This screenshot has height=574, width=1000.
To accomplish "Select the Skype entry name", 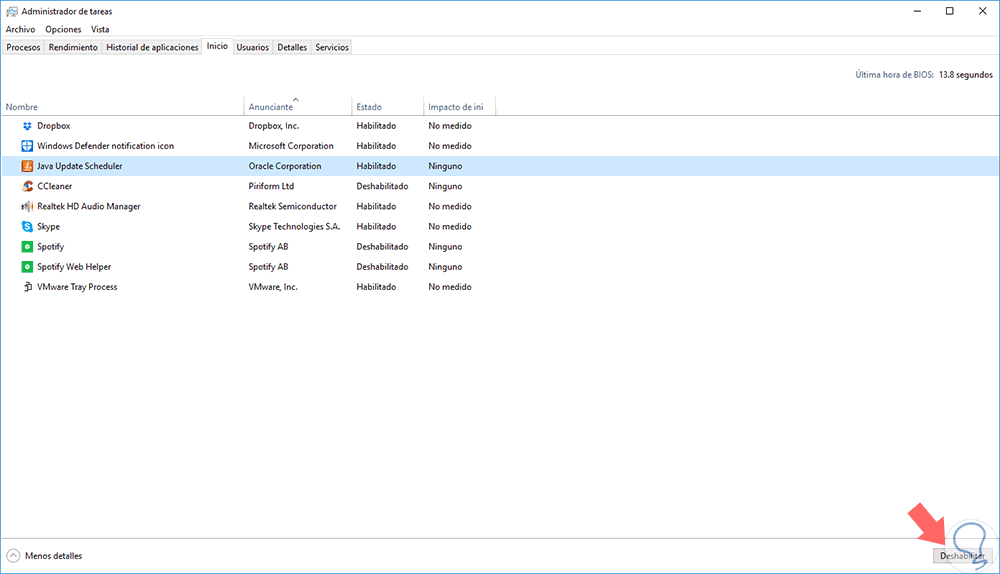I will coord(48,226).
